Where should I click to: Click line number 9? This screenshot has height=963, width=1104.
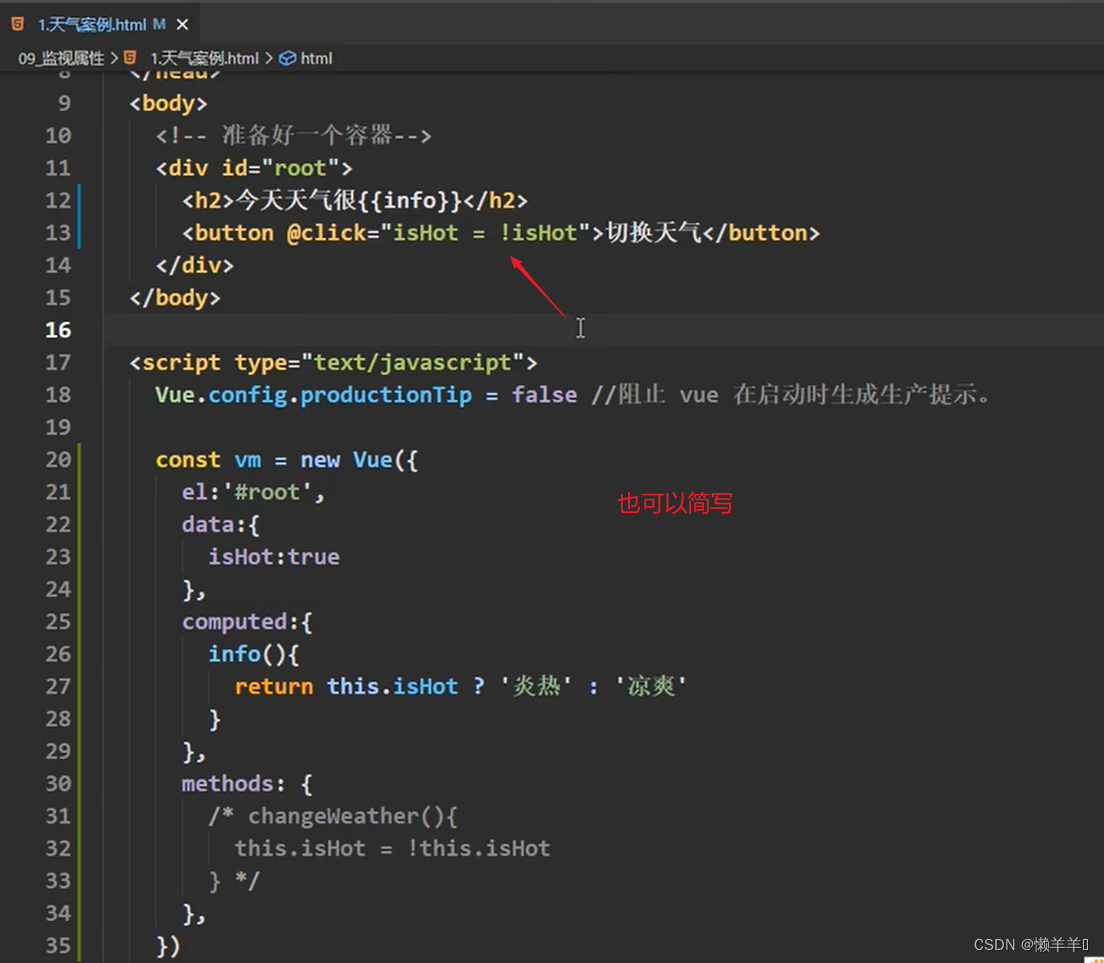coord(64,103)
